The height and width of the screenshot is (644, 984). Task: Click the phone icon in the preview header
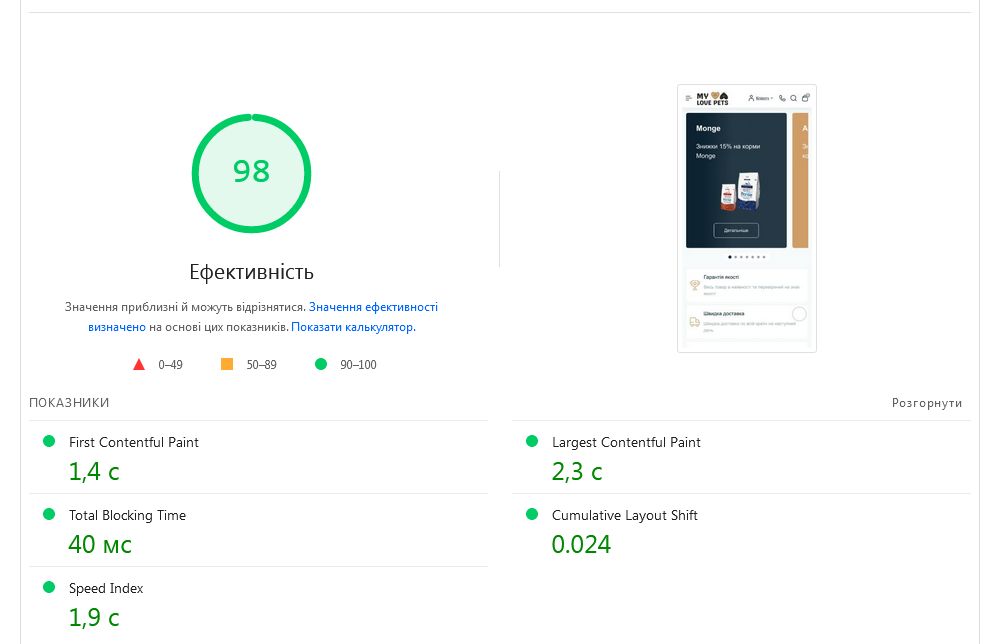point(782,98)
